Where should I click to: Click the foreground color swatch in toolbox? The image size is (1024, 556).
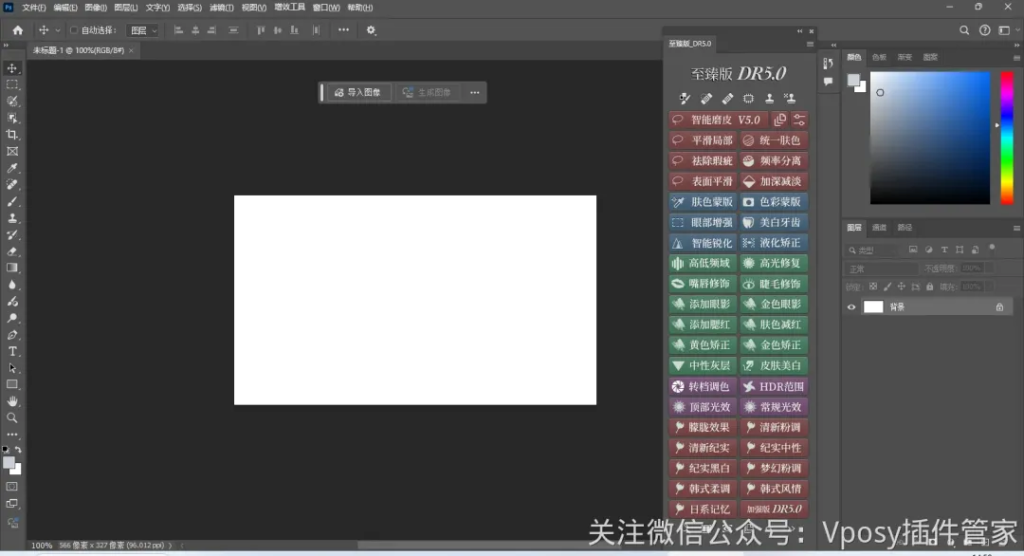[x=8, y=463]
